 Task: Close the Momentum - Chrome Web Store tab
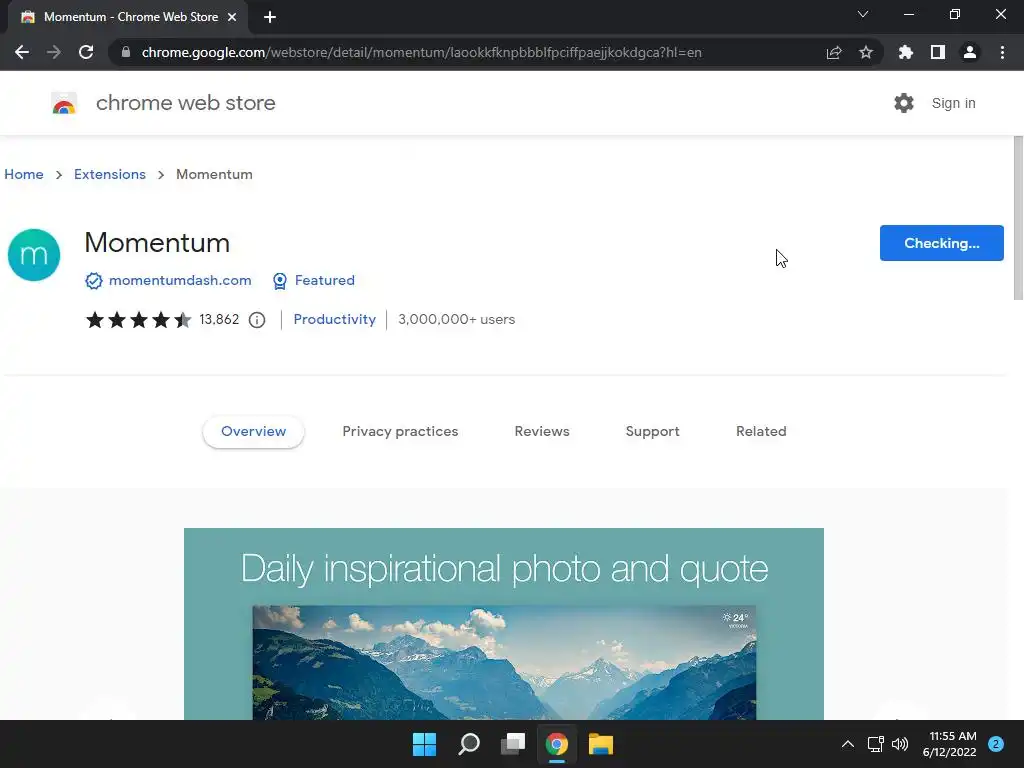point(232,17)
